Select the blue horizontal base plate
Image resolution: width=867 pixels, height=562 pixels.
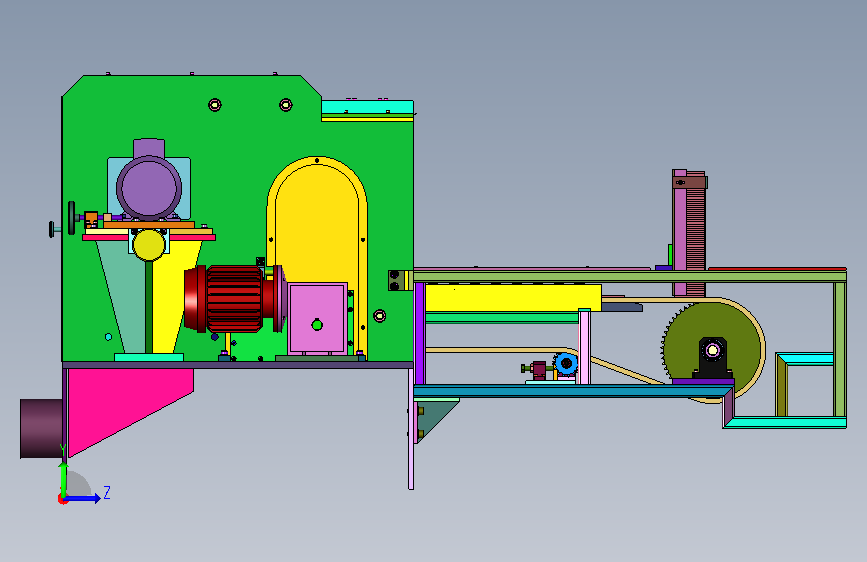(x=572, y=392)
